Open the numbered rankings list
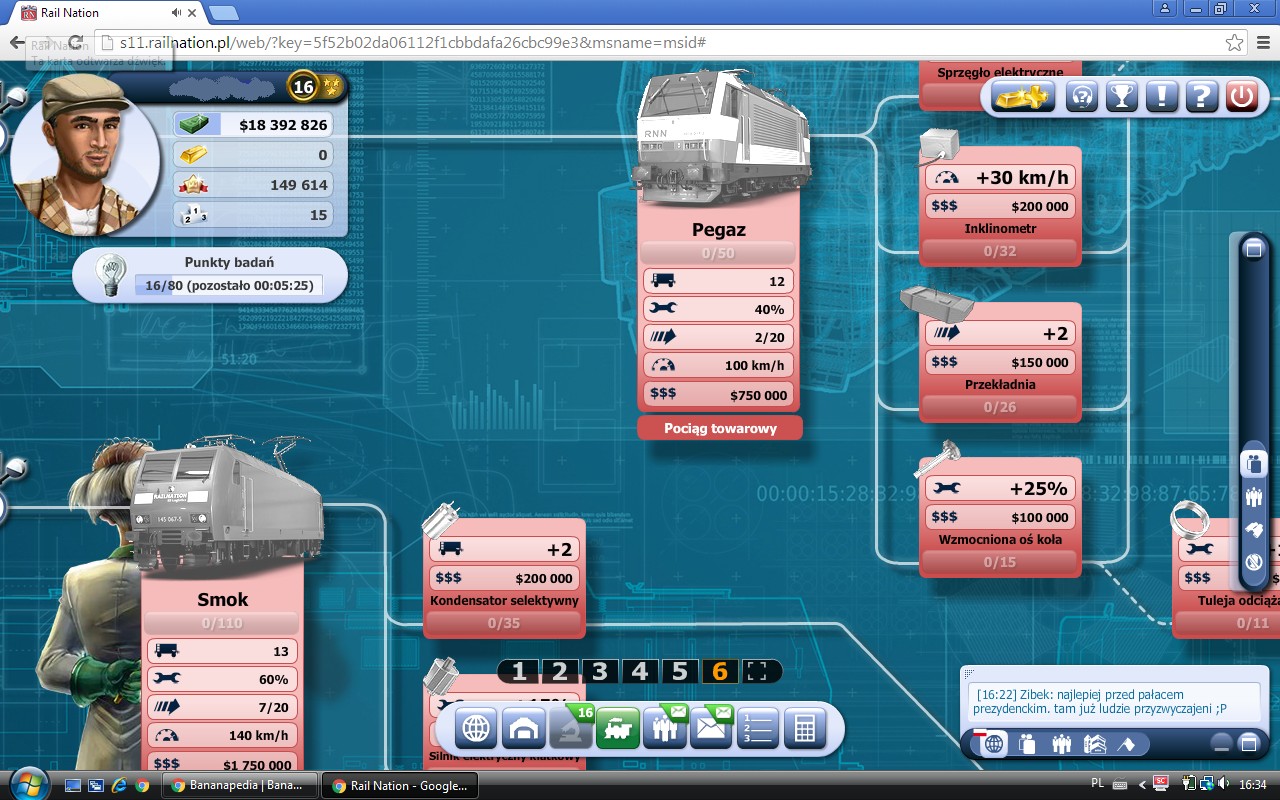Screen dimensions: 1280x800 pos(758,729)
